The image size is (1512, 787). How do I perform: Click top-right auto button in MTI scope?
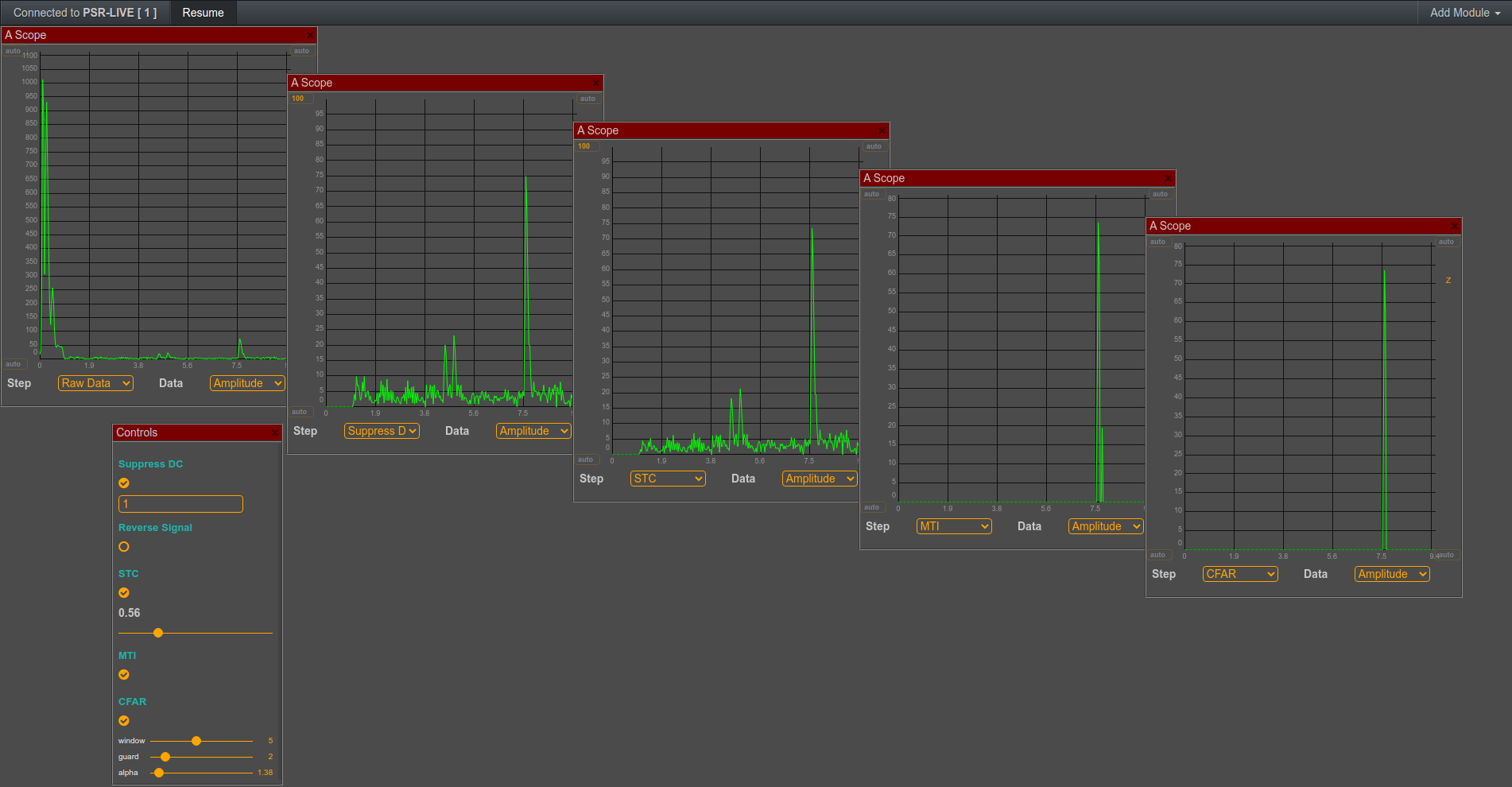(1160, 194)
